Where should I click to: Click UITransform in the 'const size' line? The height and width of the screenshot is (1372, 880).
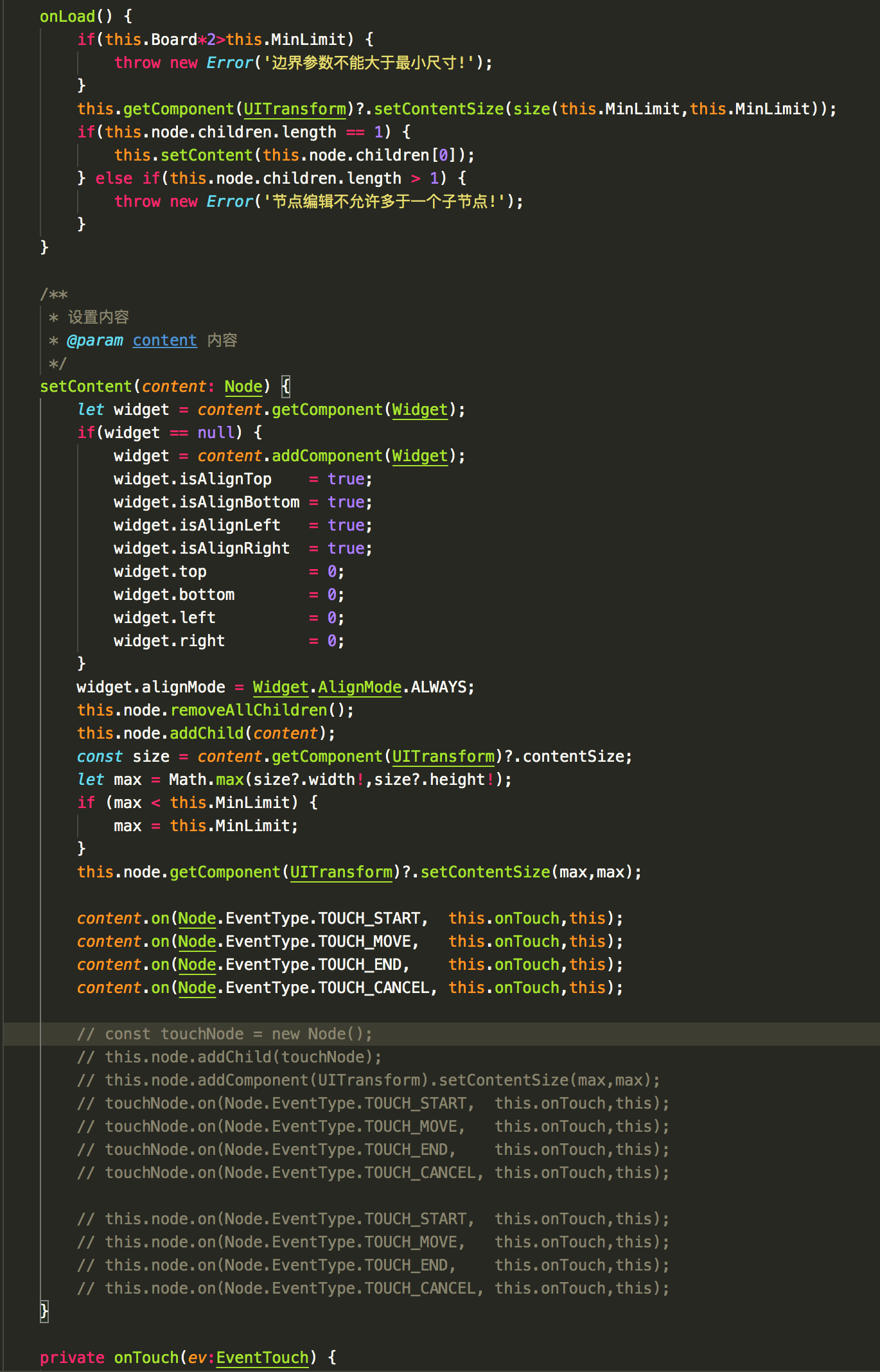443,757
